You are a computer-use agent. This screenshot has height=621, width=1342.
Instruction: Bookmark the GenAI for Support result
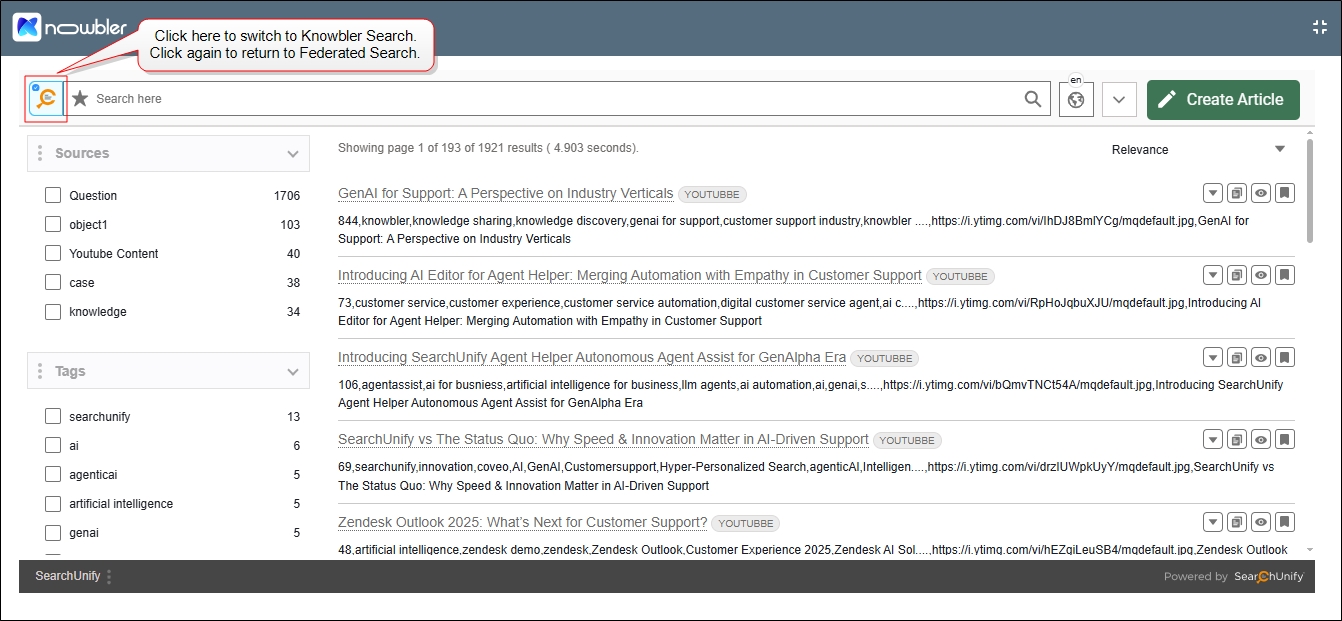coord(1286,193)
